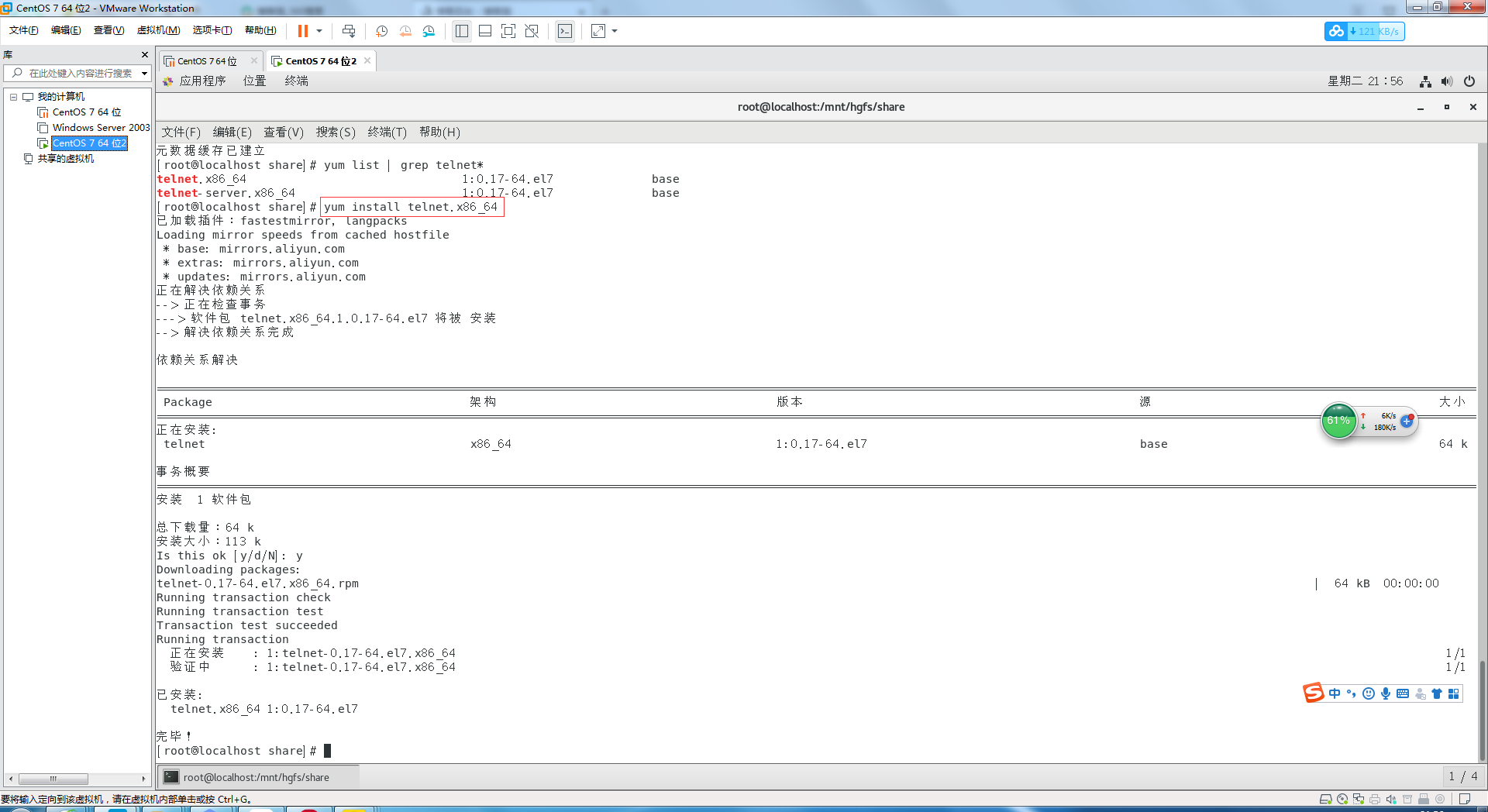Open the 选项卡(T) menu
This screenshot has height=812, width=1488.
point(212,30)
